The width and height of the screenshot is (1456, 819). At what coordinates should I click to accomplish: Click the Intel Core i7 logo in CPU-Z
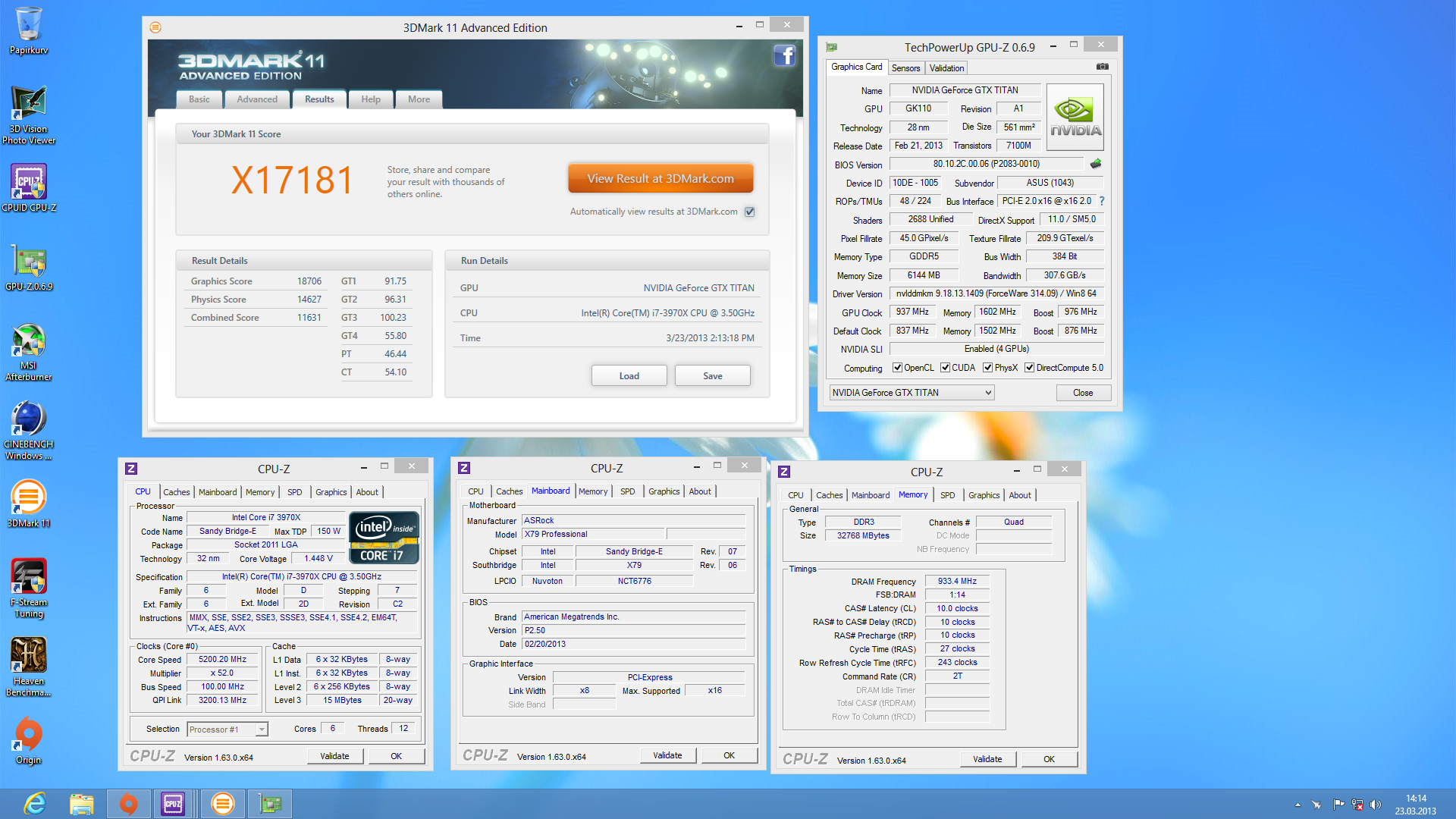pyautogui.click(x=384, y=538)
